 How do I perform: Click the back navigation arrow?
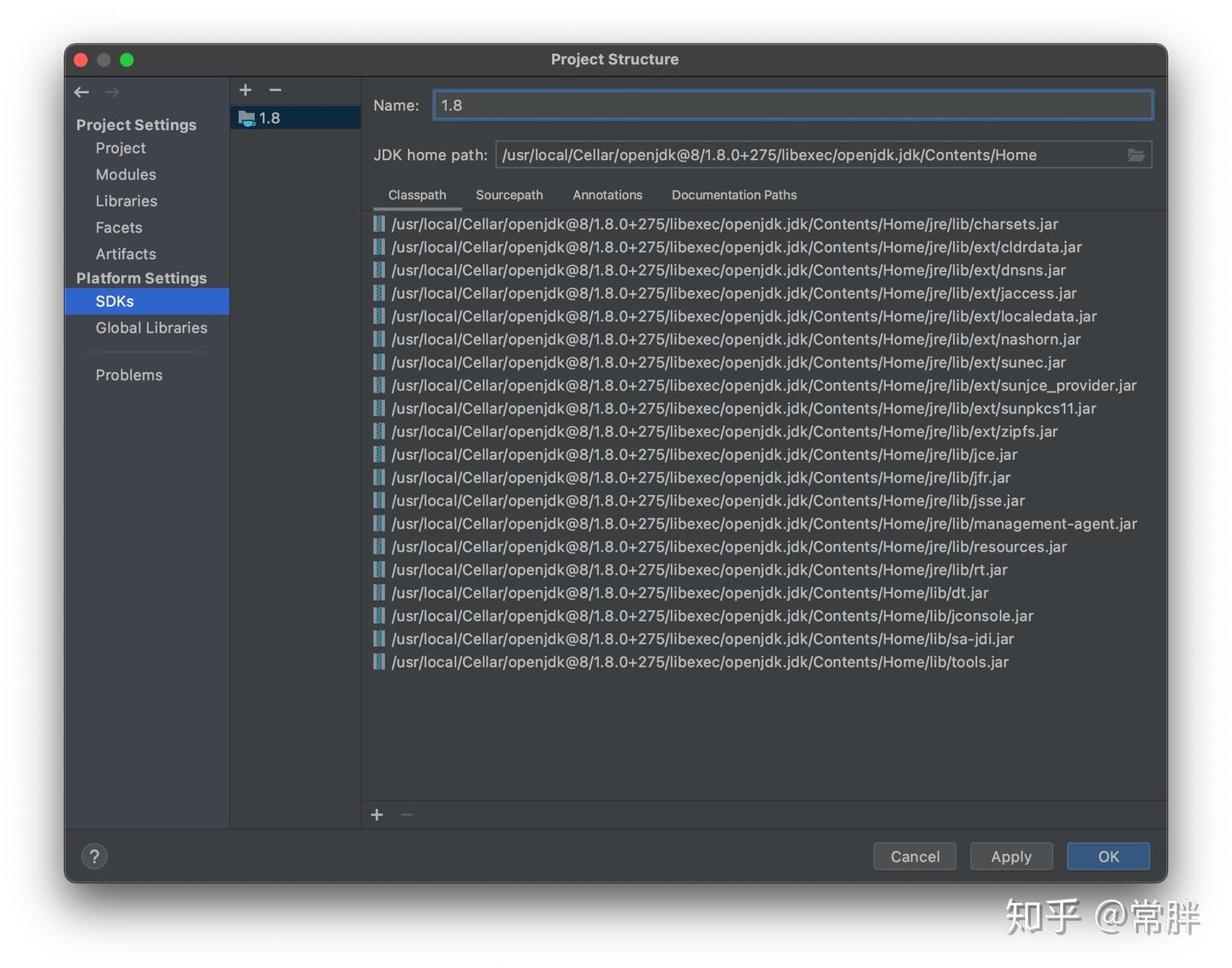(81, 91)
